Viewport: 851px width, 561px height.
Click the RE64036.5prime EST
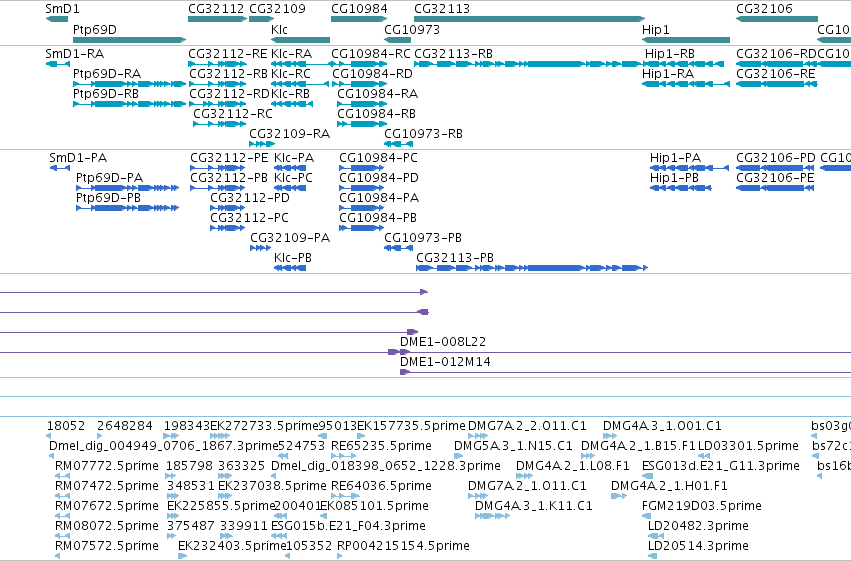[x=344, y=496]
